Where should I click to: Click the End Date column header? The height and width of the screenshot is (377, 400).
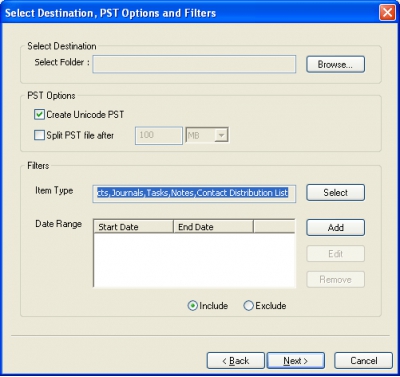coord(213,227)
